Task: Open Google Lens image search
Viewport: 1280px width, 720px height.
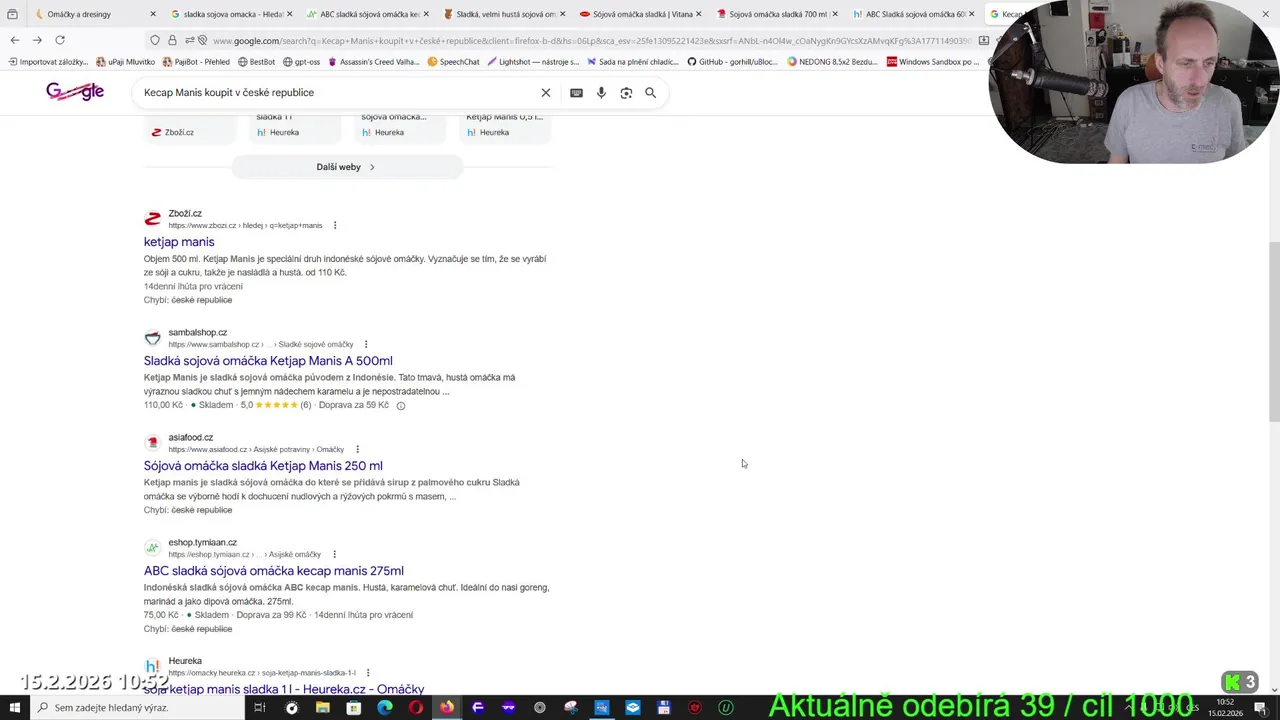Action: click(x=626, y=93)
